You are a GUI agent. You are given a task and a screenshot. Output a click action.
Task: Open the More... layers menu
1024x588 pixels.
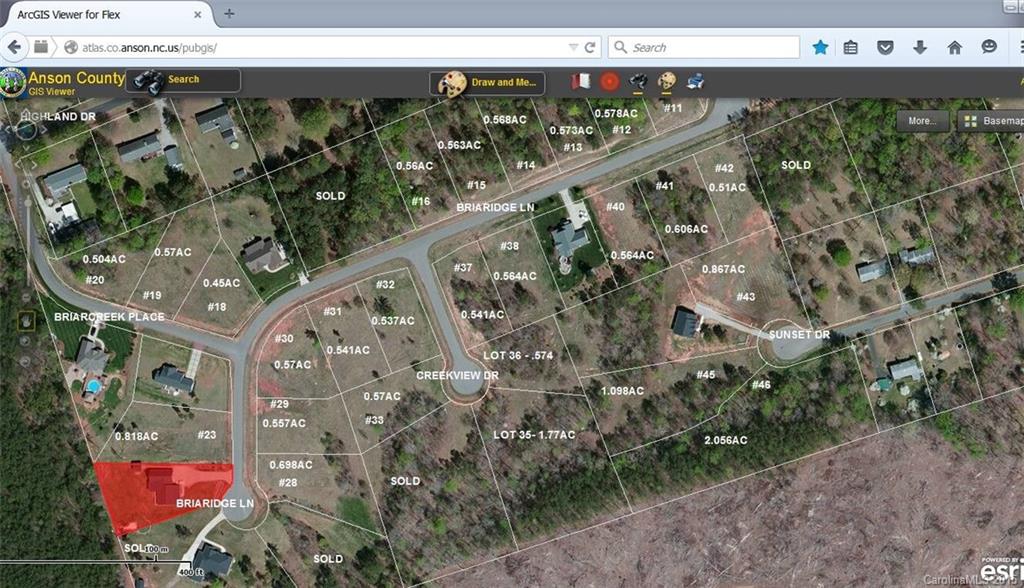[x=922, y=121]
